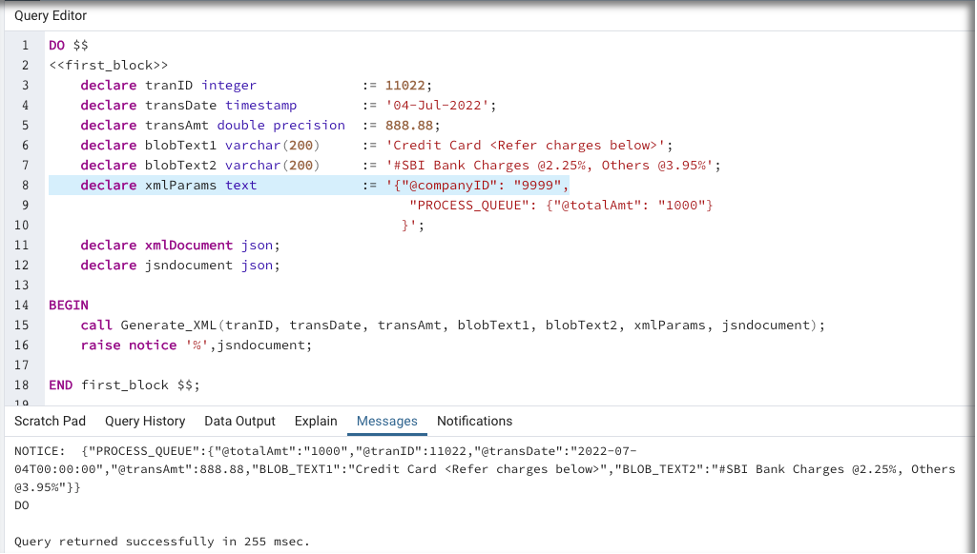Open the Notifications tab
Image resolution: width=977 pixels, height=554 pixels.
pos(475,421)
